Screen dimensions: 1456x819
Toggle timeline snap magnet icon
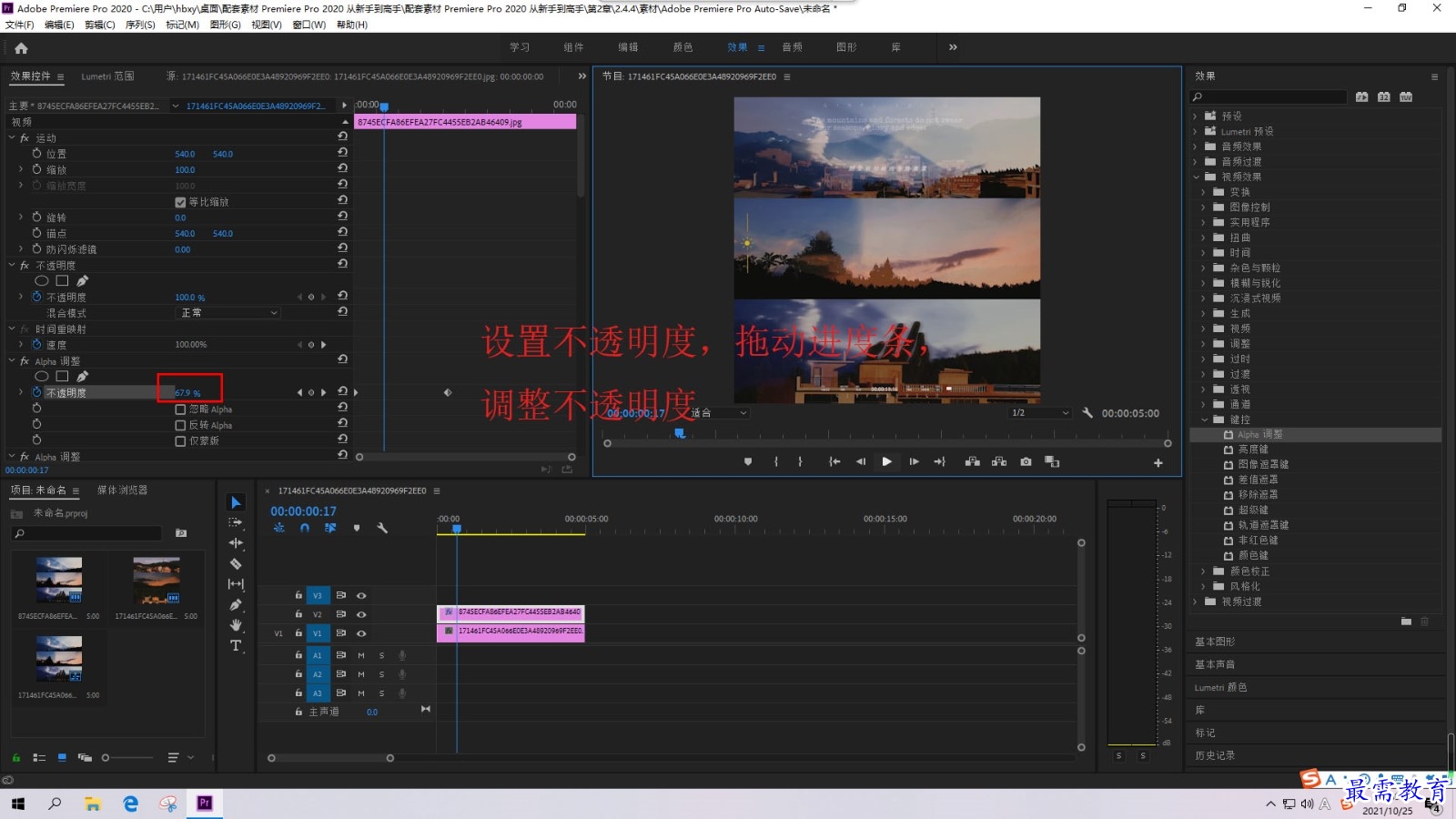(x=305, y=528)
